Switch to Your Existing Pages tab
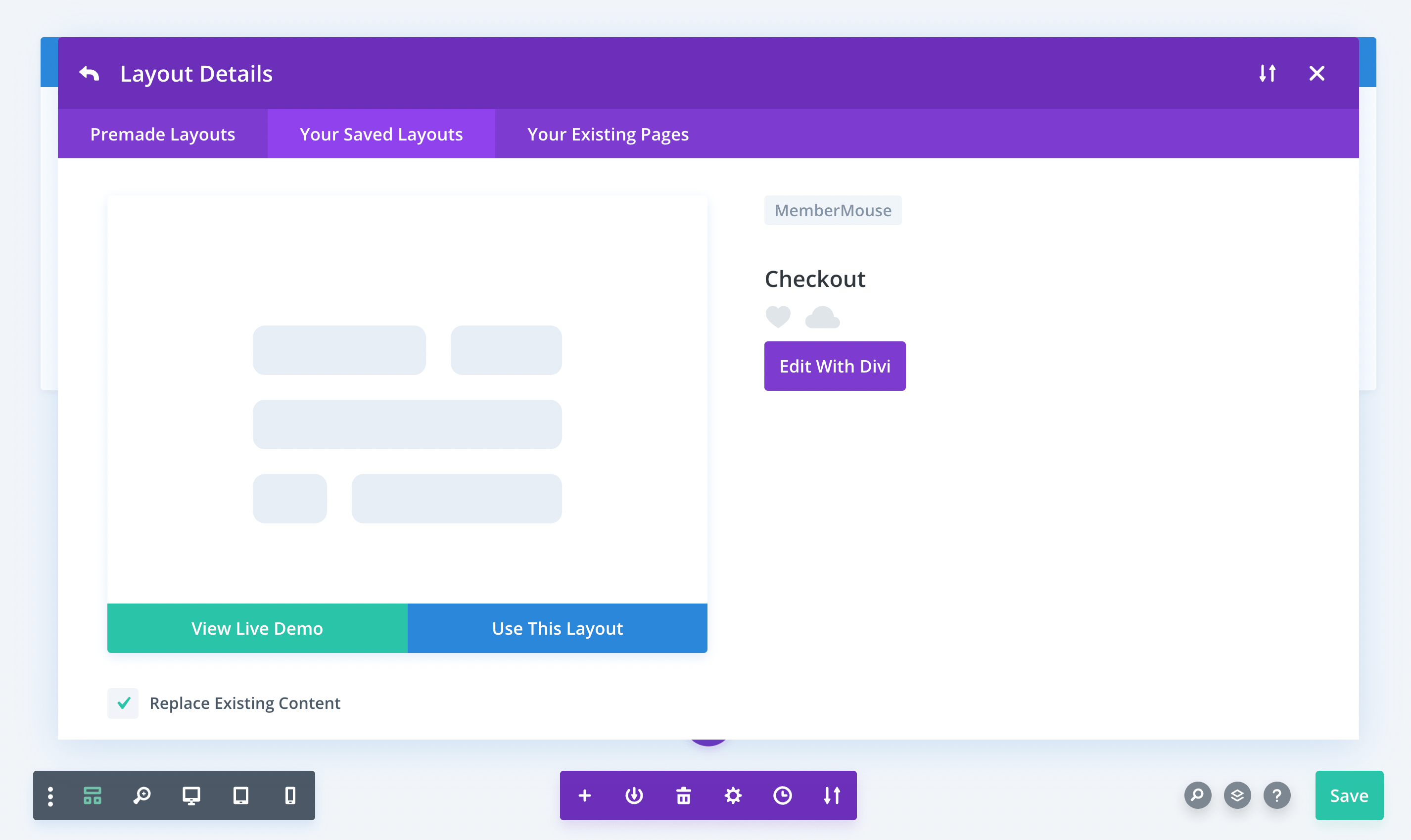This screenshot has width=1411, height=840. tap(607, 133)
